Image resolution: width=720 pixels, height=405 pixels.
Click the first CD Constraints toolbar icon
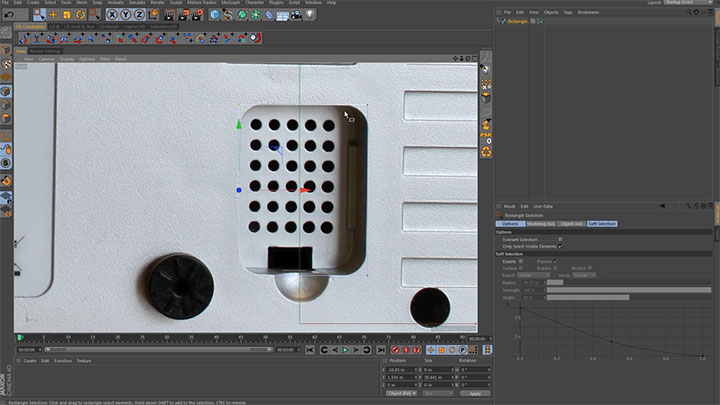pyautogui.click(x=24, y=39)
